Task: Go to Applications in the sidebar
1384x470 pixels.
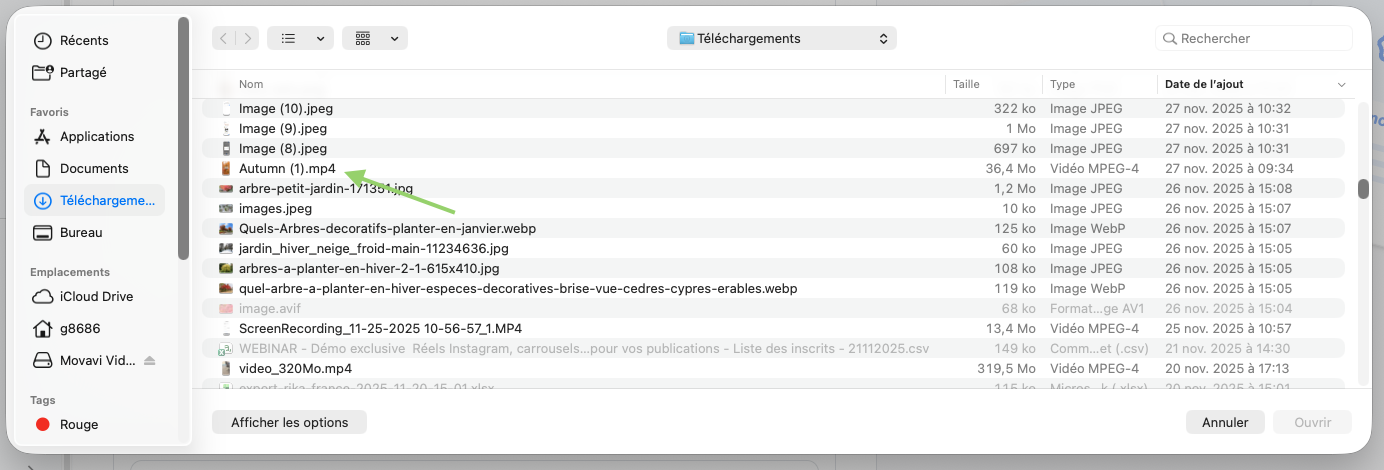Action: tap(96, 137)
